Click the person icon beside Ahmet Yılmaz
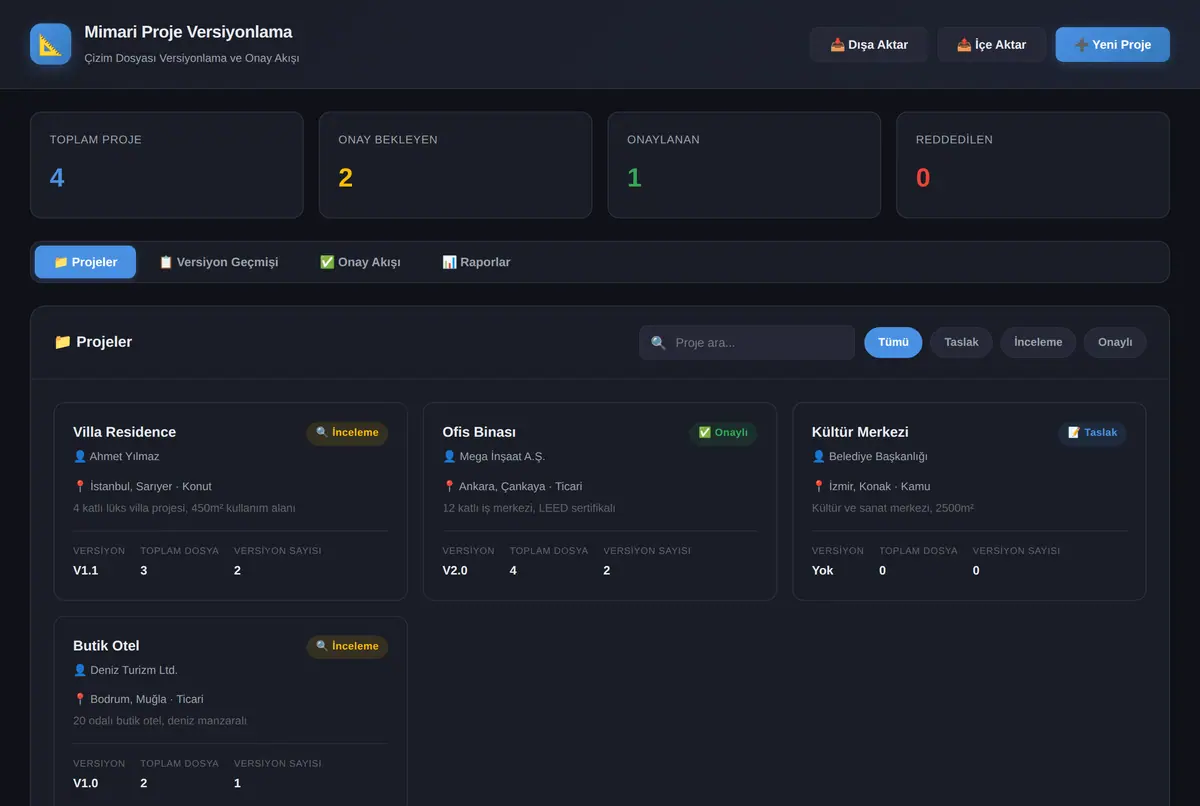 [x=80, y=456]
